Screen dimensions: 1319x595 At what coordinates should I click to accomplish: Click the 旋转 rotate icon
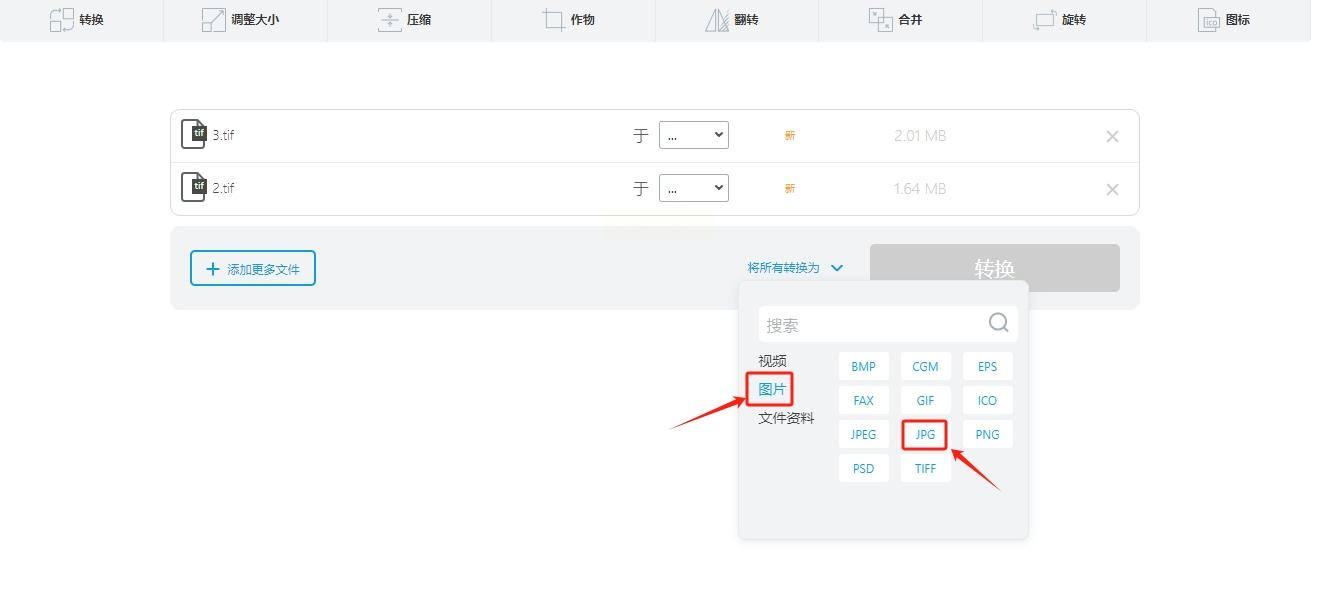(x=1044, y=19)
